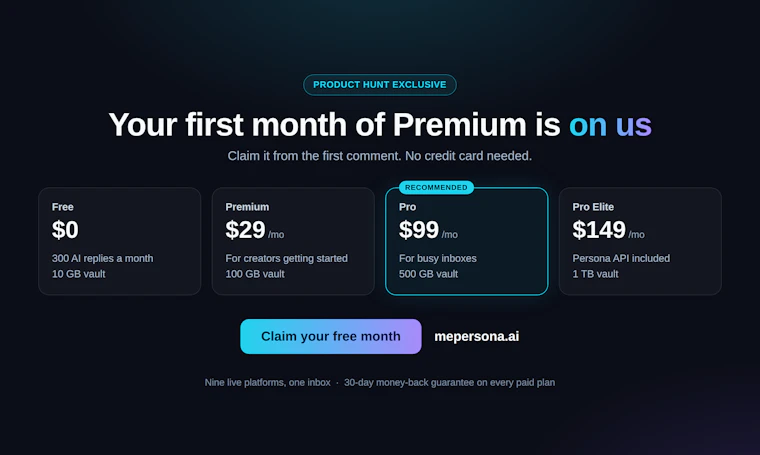Open the mepersona.ai link
Image resolution: width=760 pixels, height=455 pixels.
(476, 336)
